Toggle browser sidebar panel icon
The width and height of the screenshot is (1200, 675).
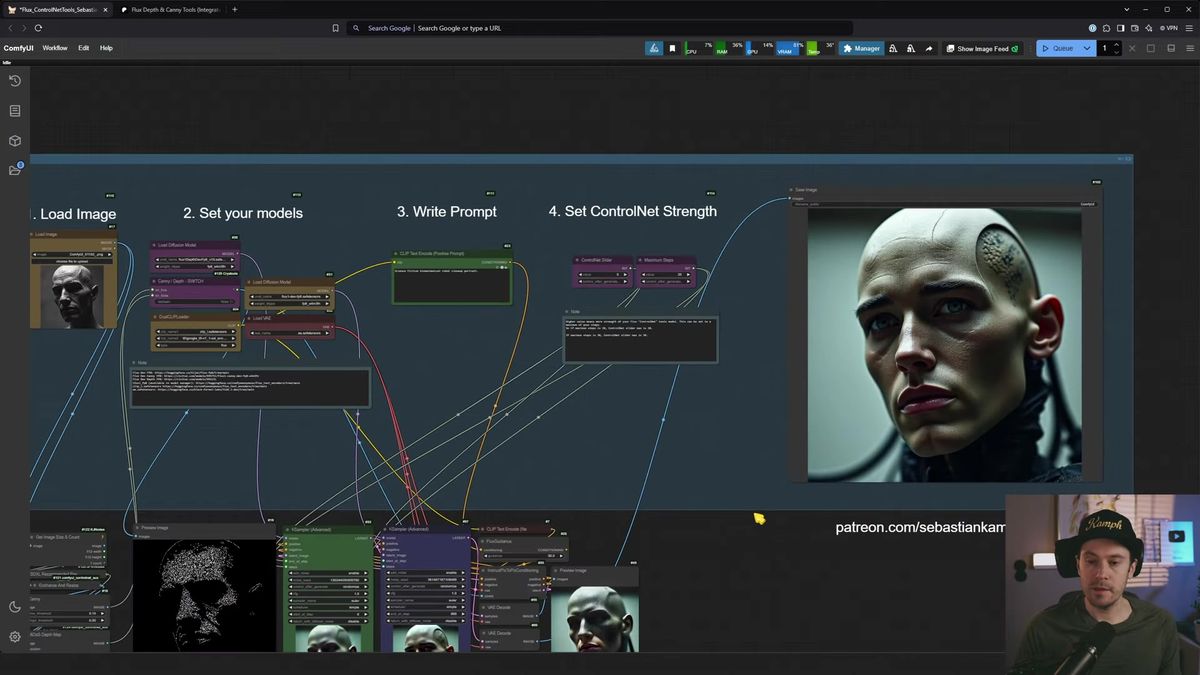tap(1120, 28)
